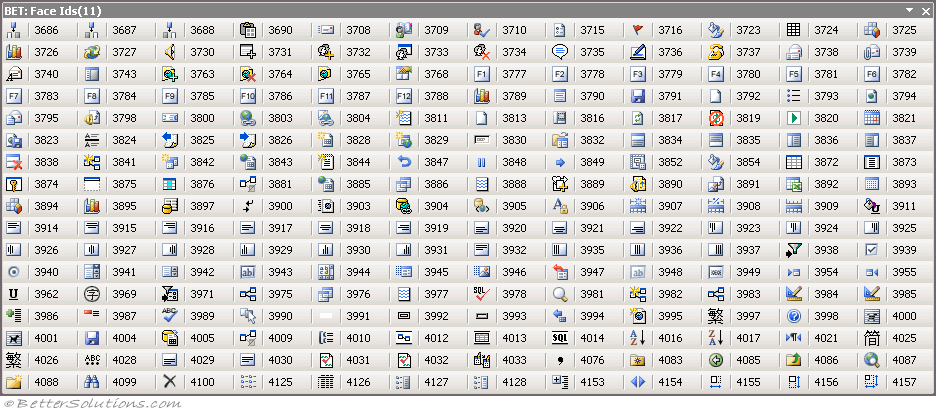Click the pilcrow direction icon 4021
This screenshot has height=411, width=936.
[x=794, y=338]
